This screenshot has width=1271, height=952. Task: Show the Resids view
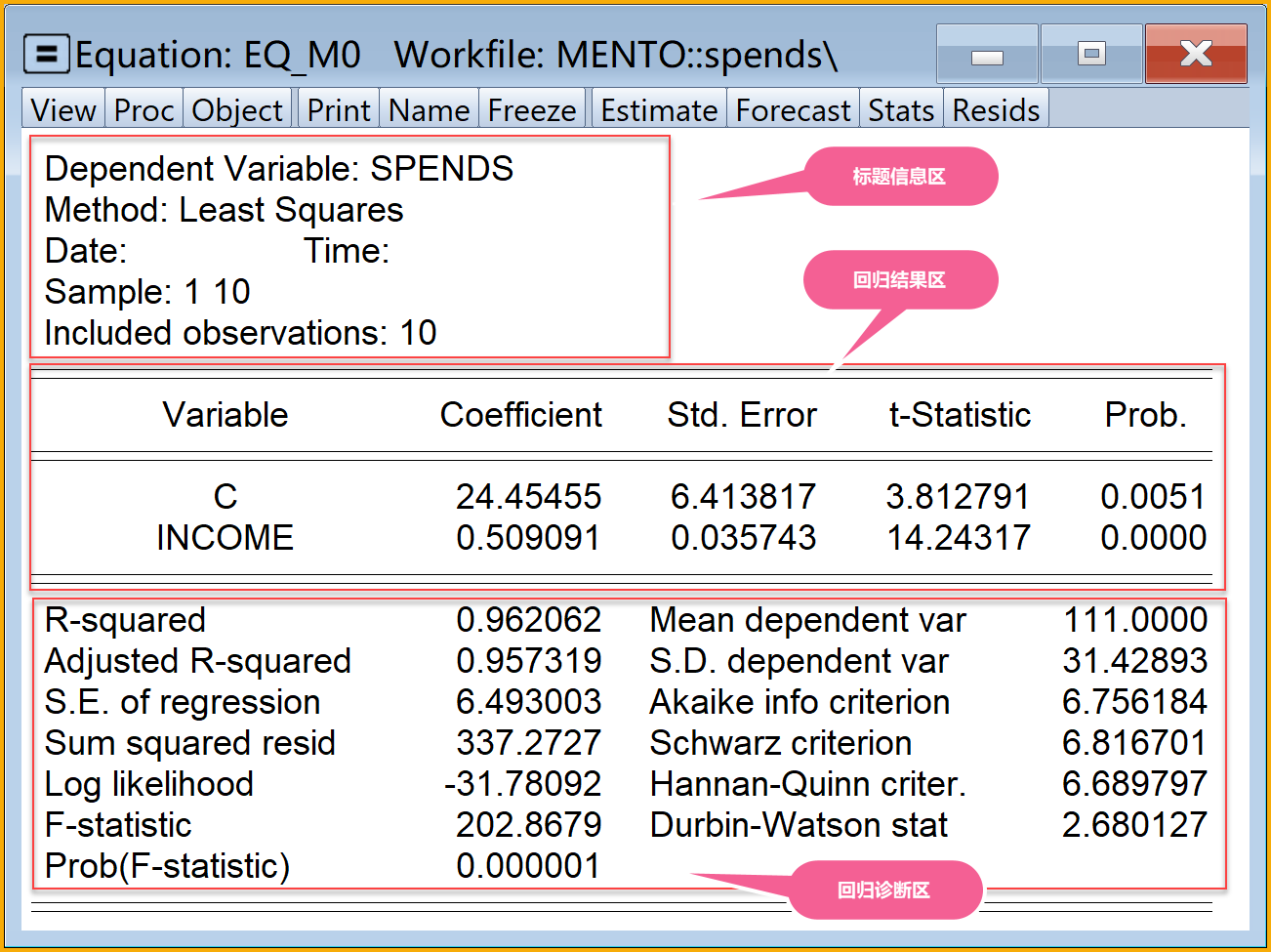pos(996,110)
